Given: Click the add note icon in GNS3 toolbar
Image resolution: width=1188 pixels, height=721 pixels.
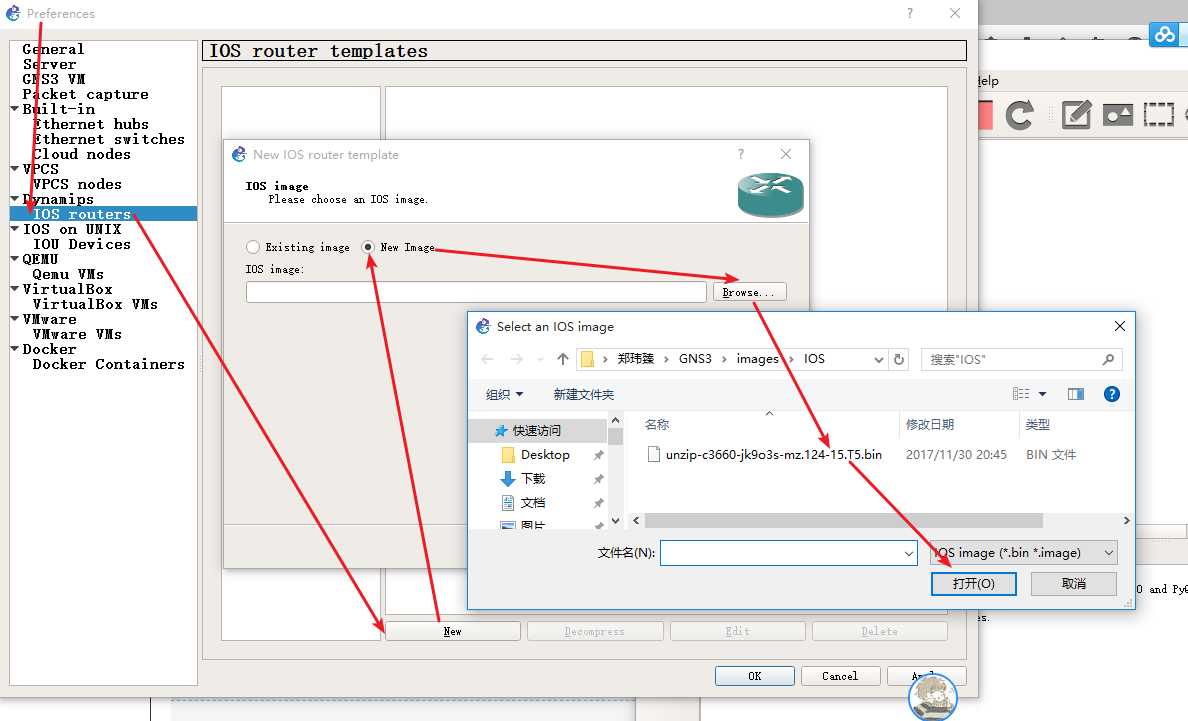Looking at the screenshot, I should pyautogui.click(x=1076, y=115).
